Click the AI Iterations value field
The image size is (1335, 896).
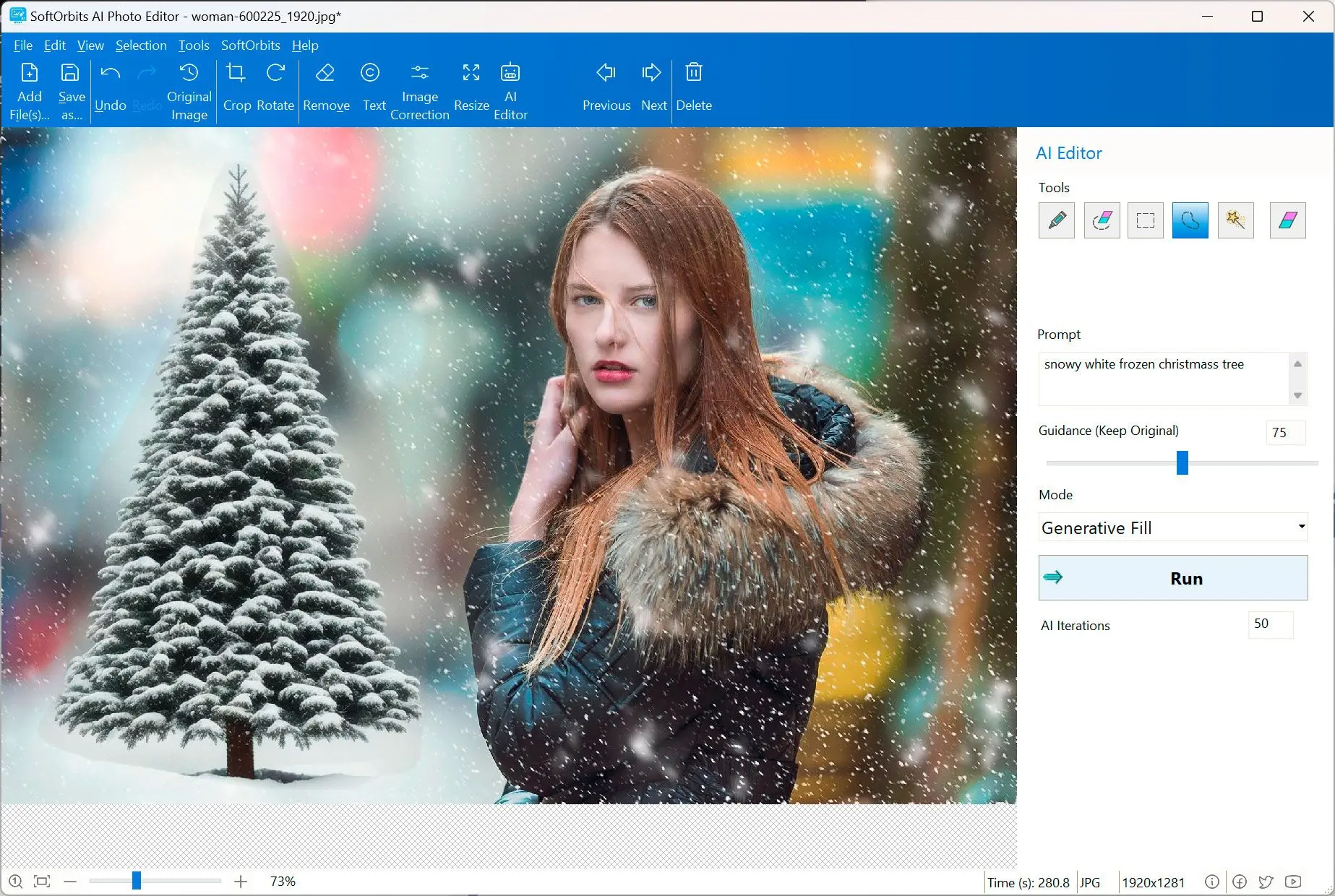[1270, 624]
